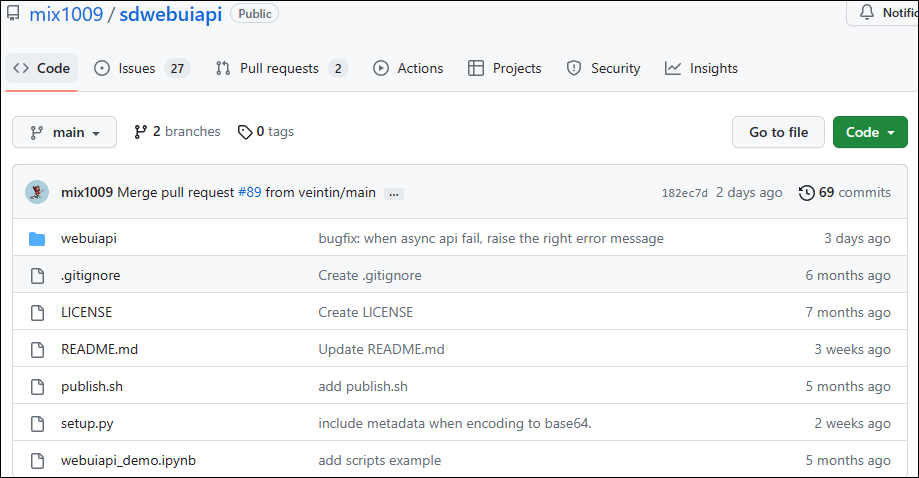Viewport: 919px width, 478px height.
Task: Click the file icon beside webuiapi_demo.ipynb
Action: (37, 460)
